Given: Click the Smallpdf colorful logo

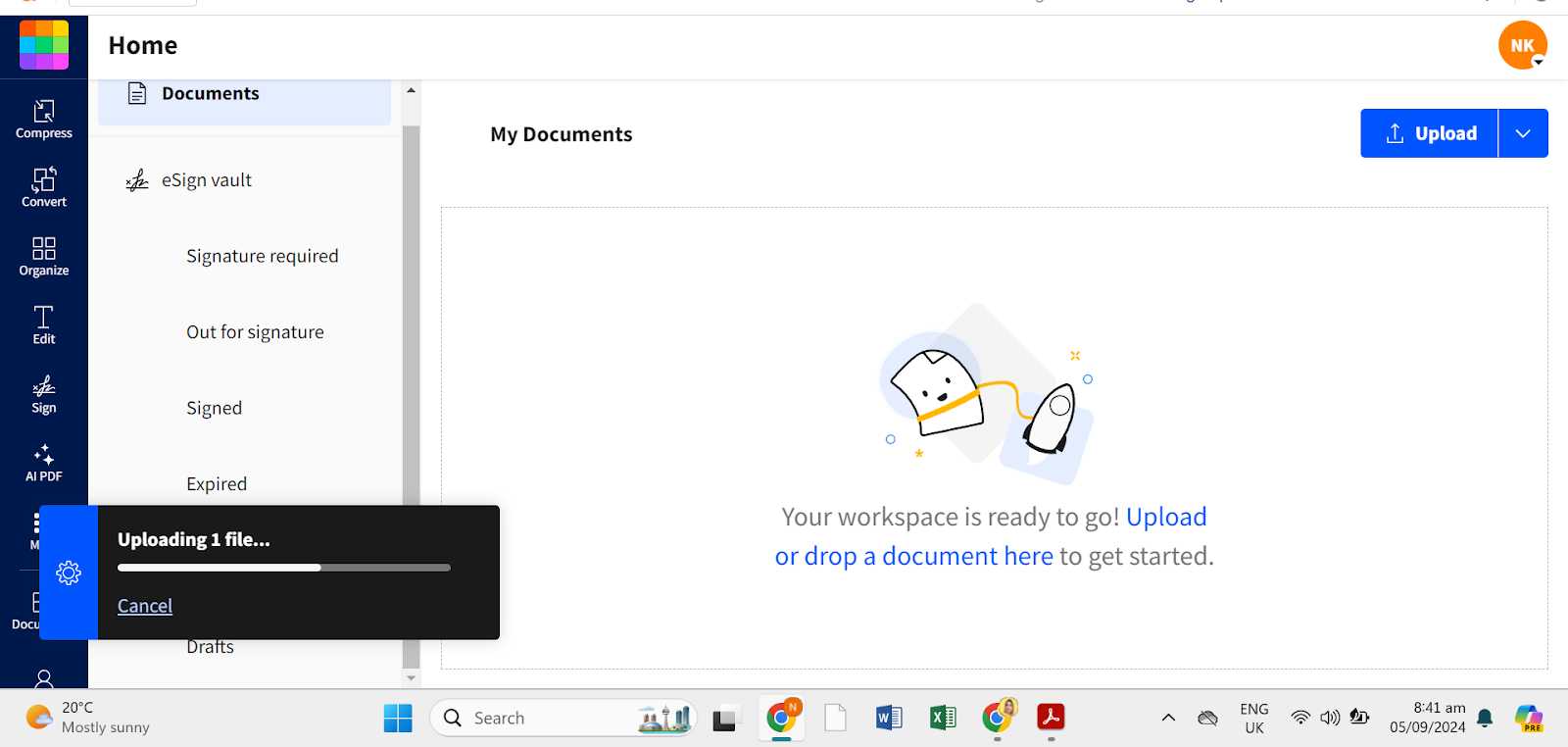Looking at the screenshot, I should pyautogui.click(x=44, y=45).
